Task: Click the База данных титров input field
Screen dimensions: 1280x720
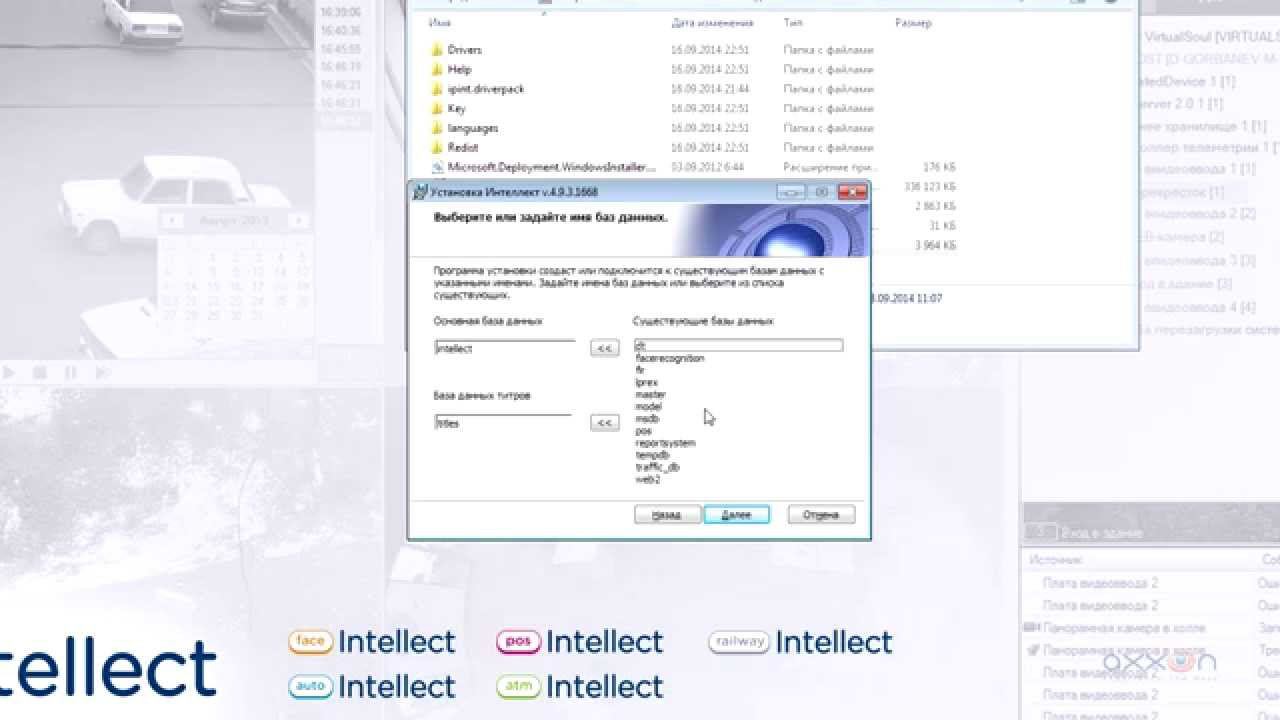Action: (x=504, y=423)
